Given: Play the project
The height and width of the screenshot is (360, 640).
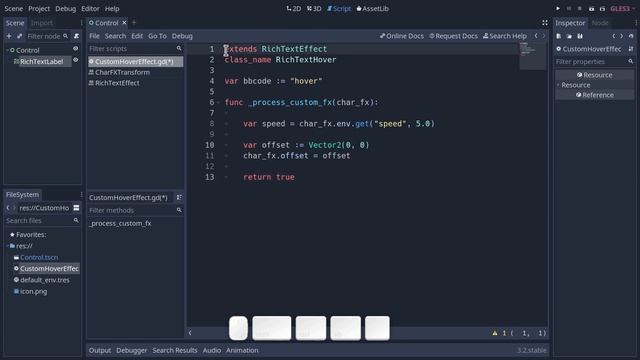Looking at the screenshot, I should pos(558,9).
